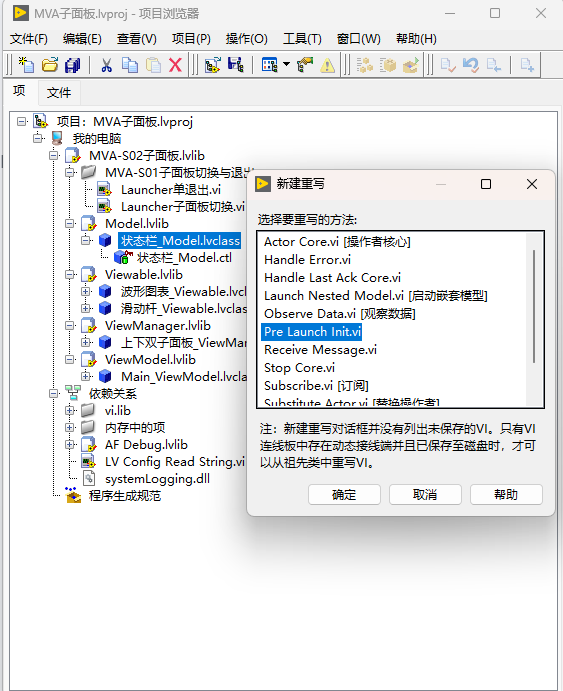This screenshot has width=563, height=691.
Task: Collapse the MVA-S02子面板.lvlib library node
Action: [54, 155]
